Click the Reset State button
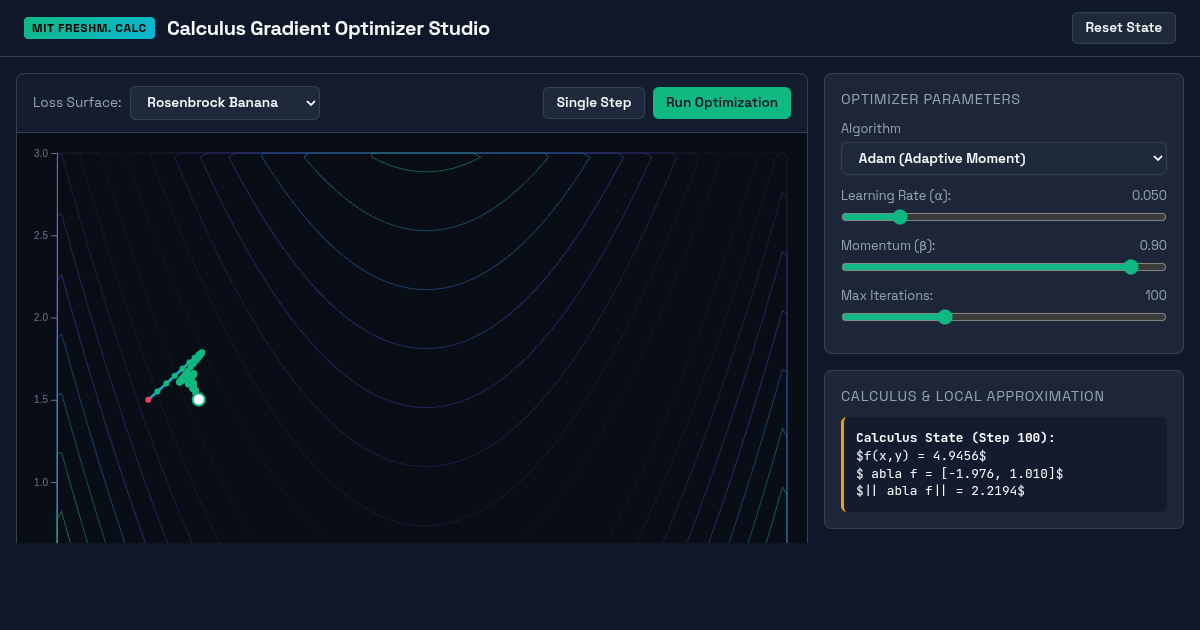The width and height of the screenshot is (1200, 630). 1124,28
